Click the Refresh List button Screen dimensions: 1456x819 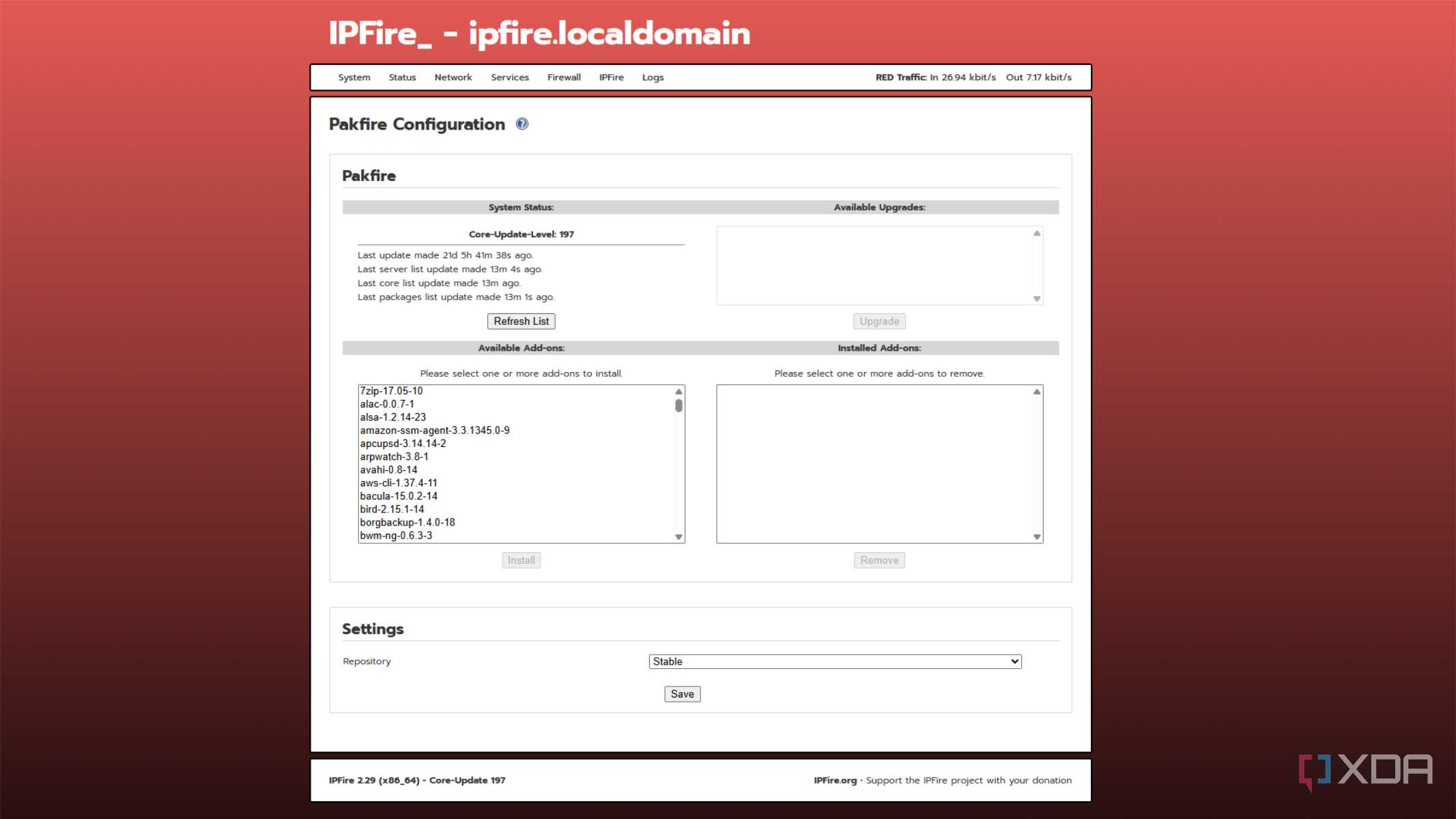(x=522, y=321)
